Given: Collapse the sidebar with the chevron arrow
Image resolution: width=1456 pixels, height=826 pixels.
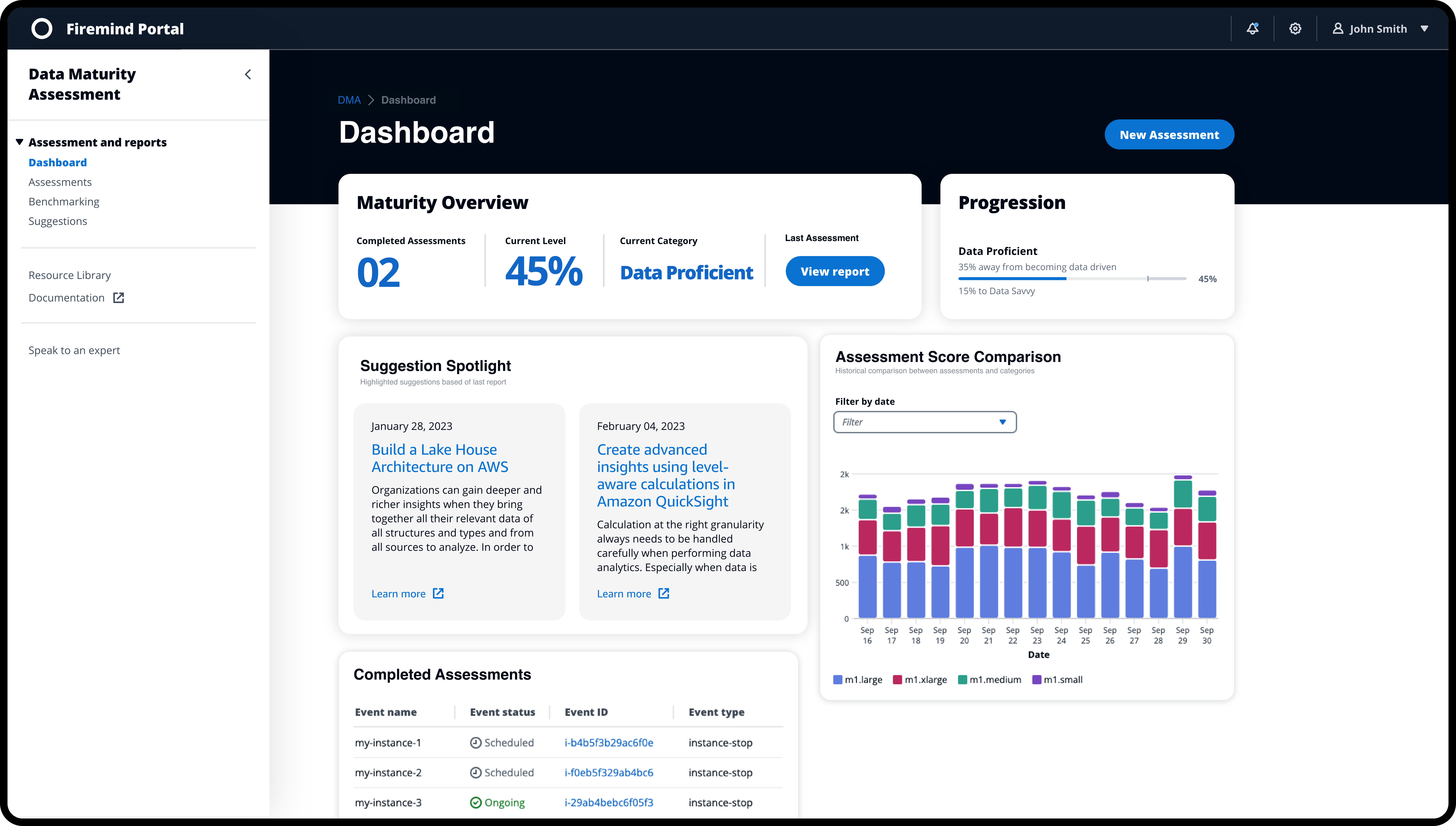Looking at the screenshot, I should (x=248, y=74).
